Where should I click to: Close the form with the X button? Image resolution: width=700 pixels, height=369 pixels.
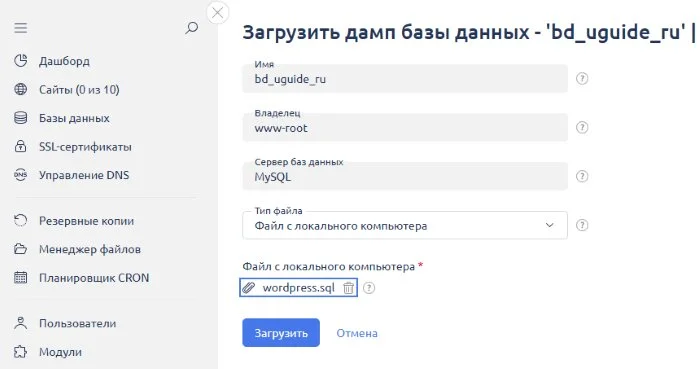click(217, 13)
